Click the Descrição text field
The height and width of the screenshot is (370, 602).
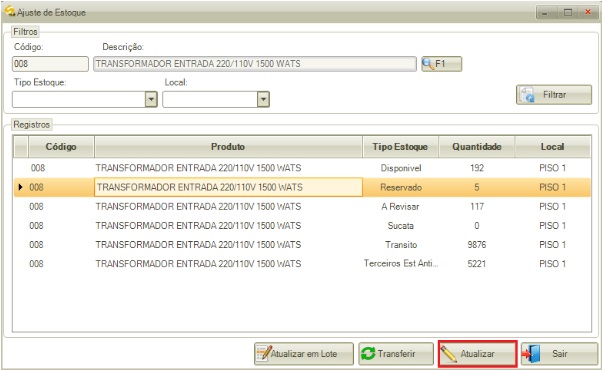pos(255,64)
